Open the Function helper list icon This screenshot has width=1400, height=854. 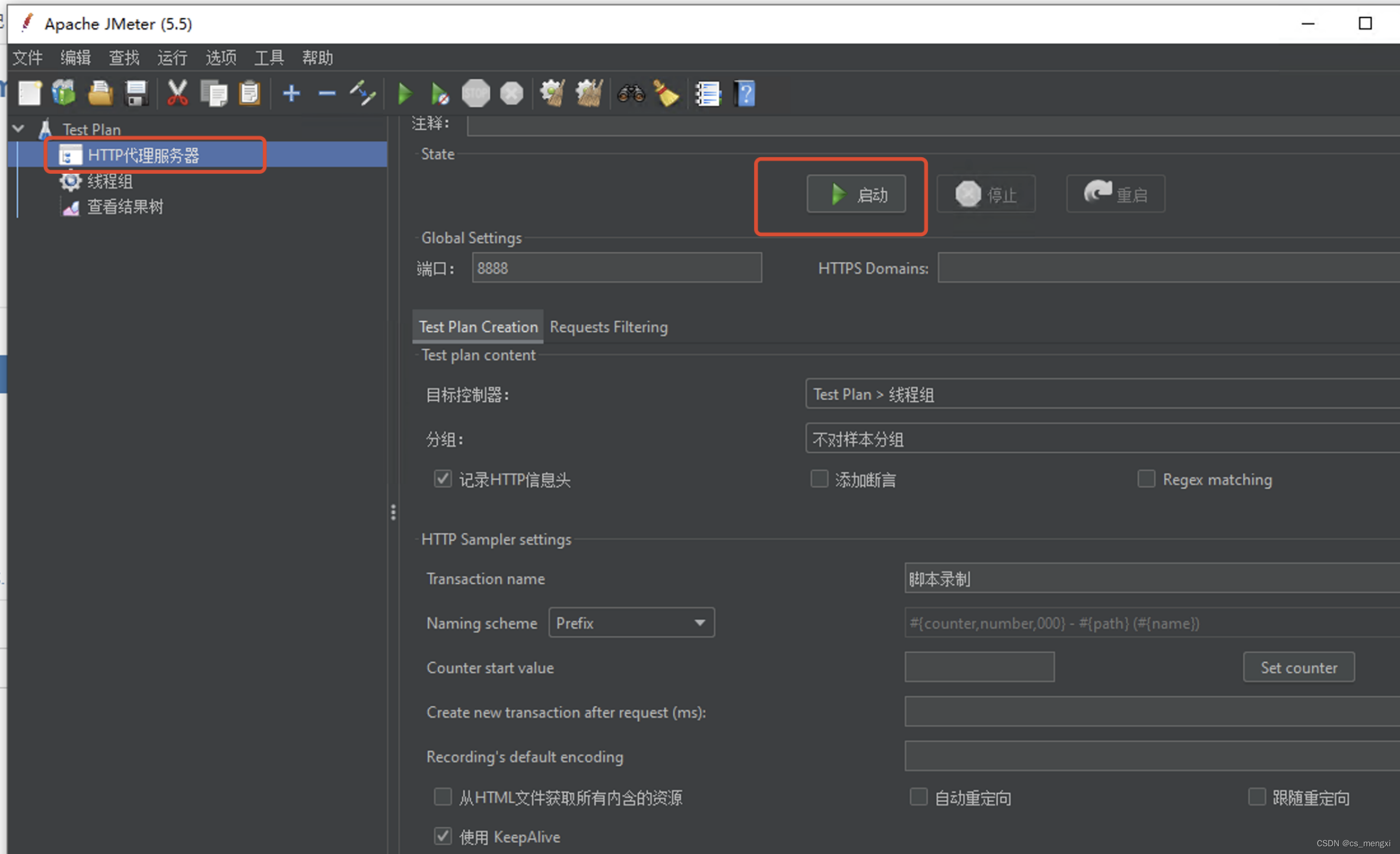click(708, 94)
